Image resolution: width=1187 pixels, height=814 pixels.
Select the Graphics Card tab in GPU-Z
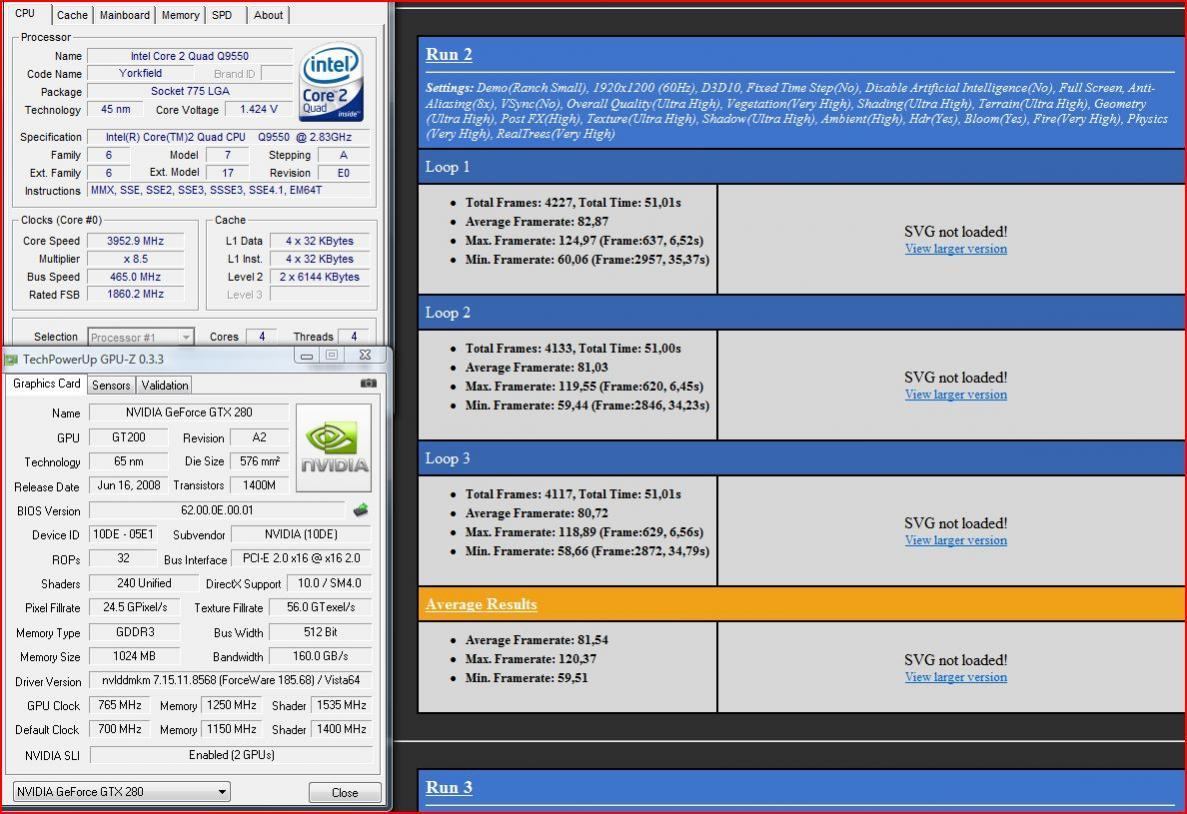[x=46, y=384]
